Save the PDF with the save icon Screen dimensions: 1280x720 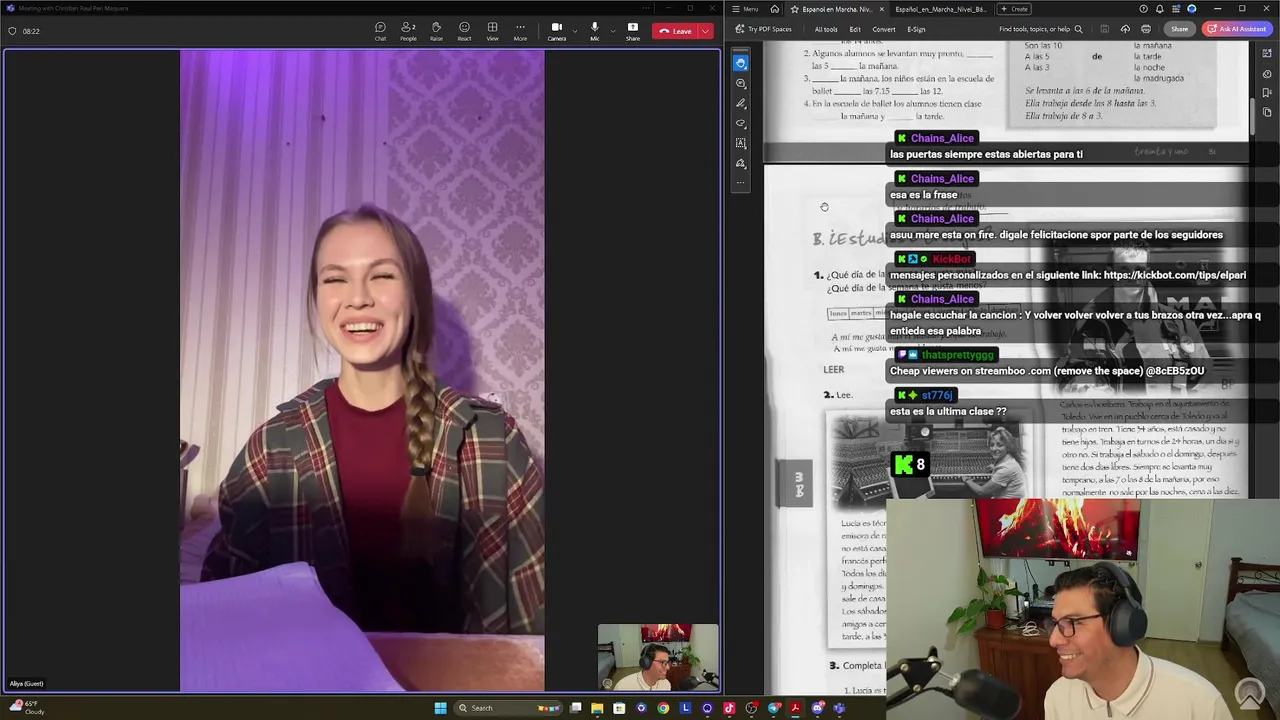(1105, 29)
